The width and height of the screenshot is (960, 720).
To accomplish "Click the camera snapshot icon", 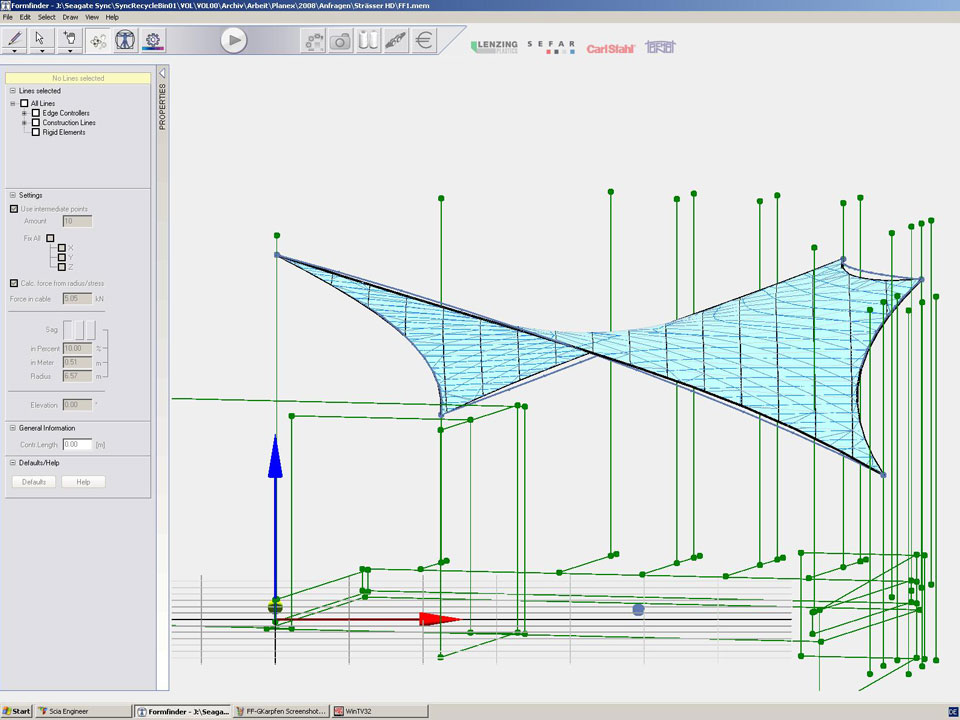I will tap(341, 41).
